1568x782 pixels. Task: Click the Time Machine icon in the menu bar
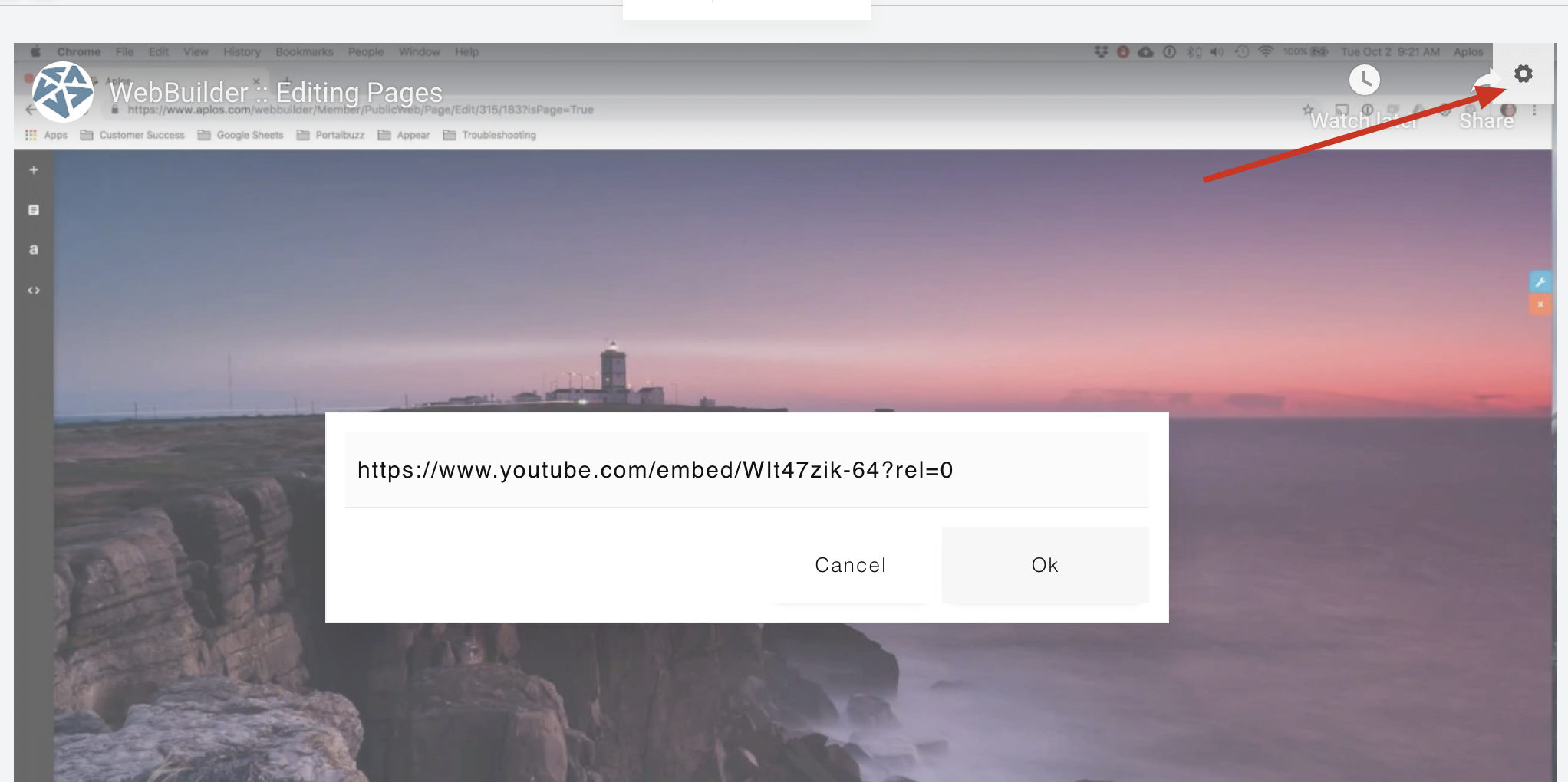(1242, 51)
